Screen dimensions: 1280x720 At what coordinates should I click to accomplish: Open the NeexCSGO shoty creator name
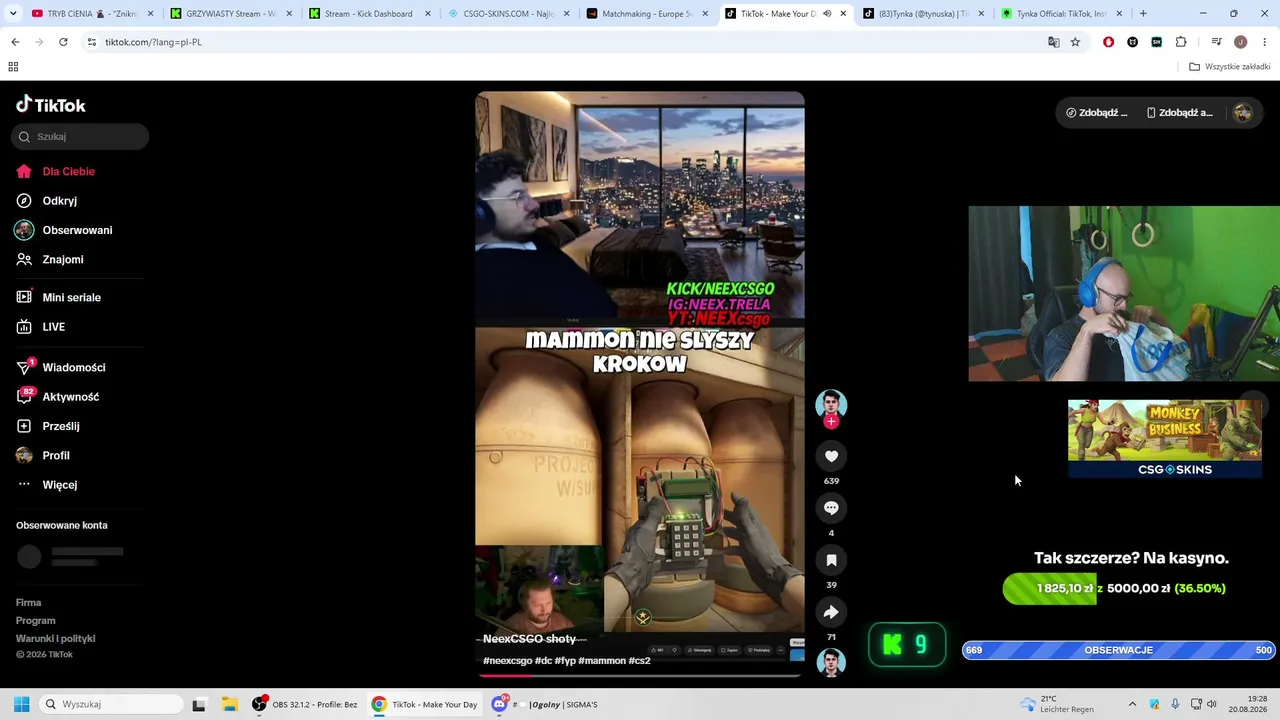[x=529, y=639]
